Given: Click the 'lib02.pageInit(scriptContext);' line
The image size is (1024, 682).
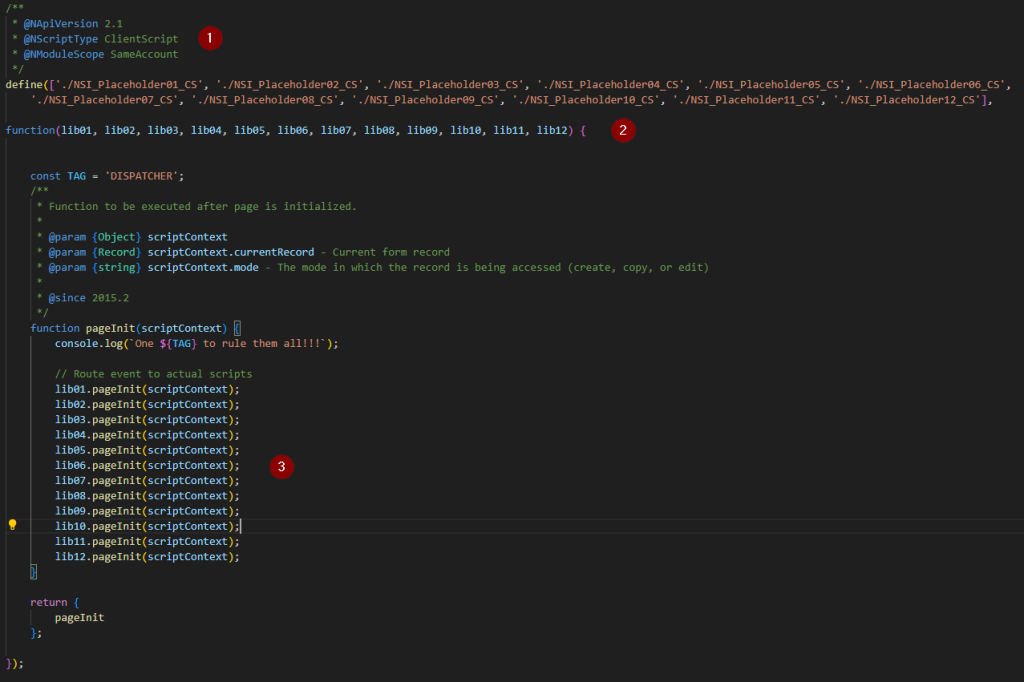Looking at the screenshot, I should [147, 404].
